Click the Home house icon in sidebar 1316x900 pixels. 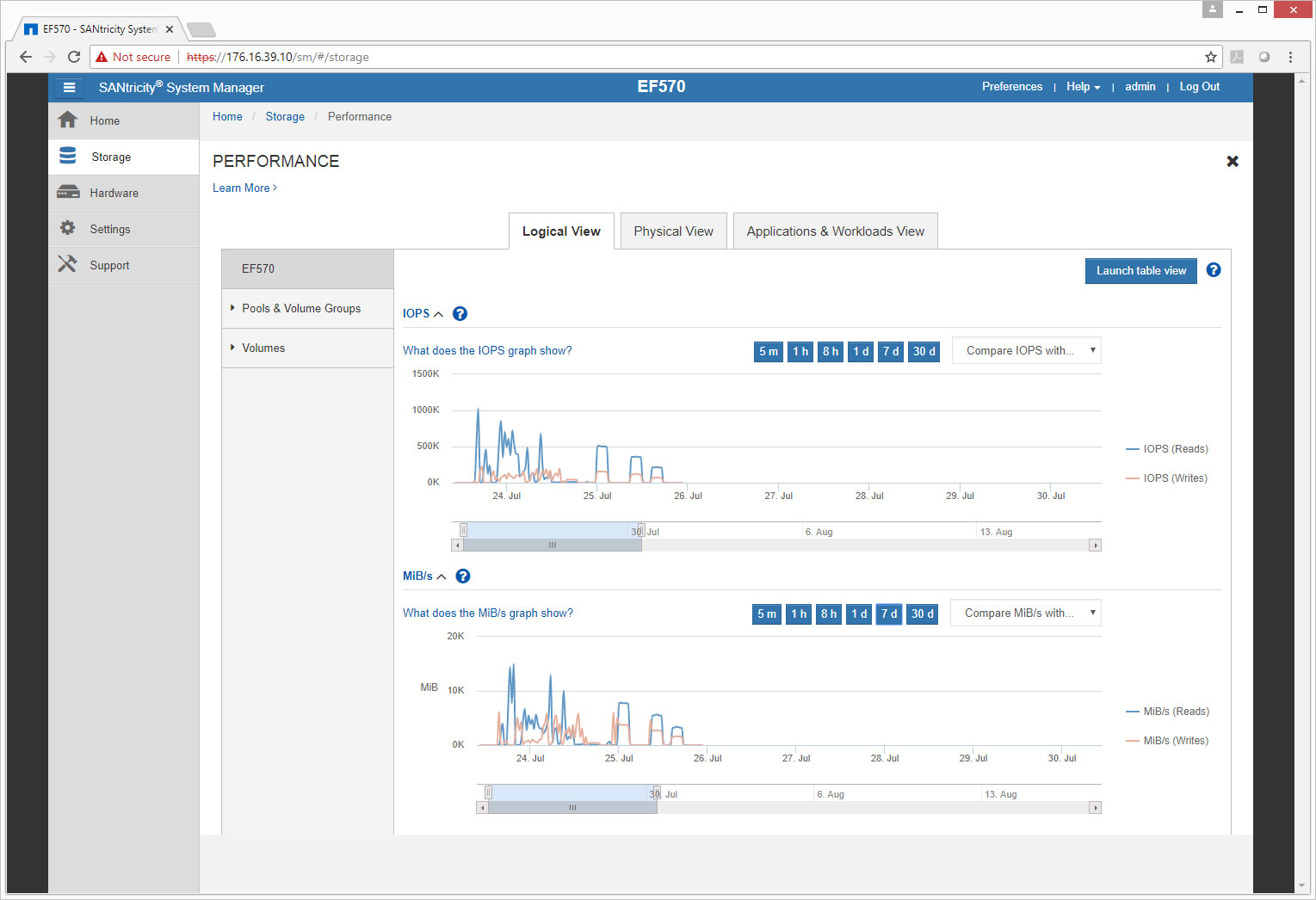click(67, 120)
